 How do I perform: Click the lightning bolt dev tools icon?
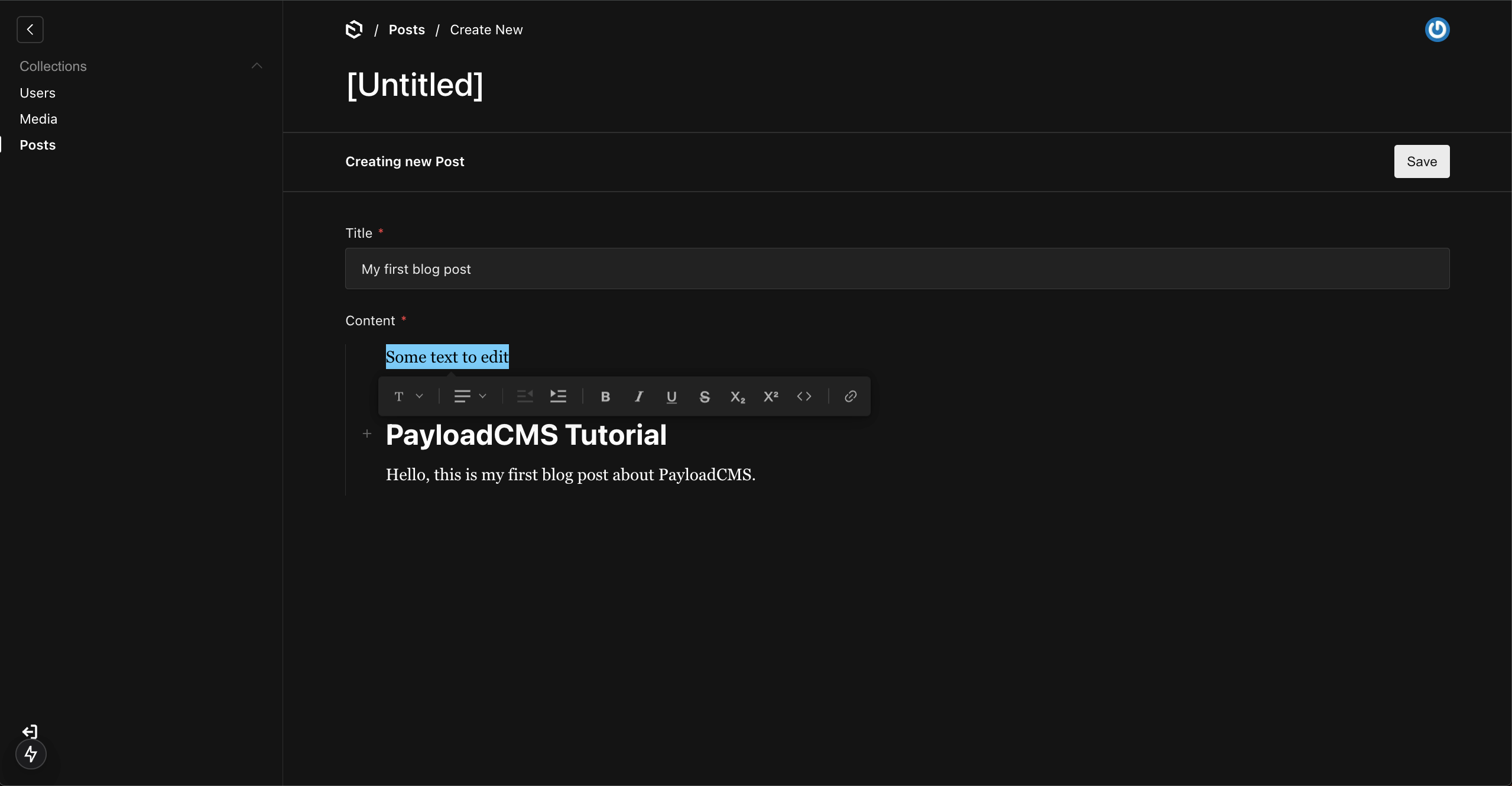coord(31,754)
